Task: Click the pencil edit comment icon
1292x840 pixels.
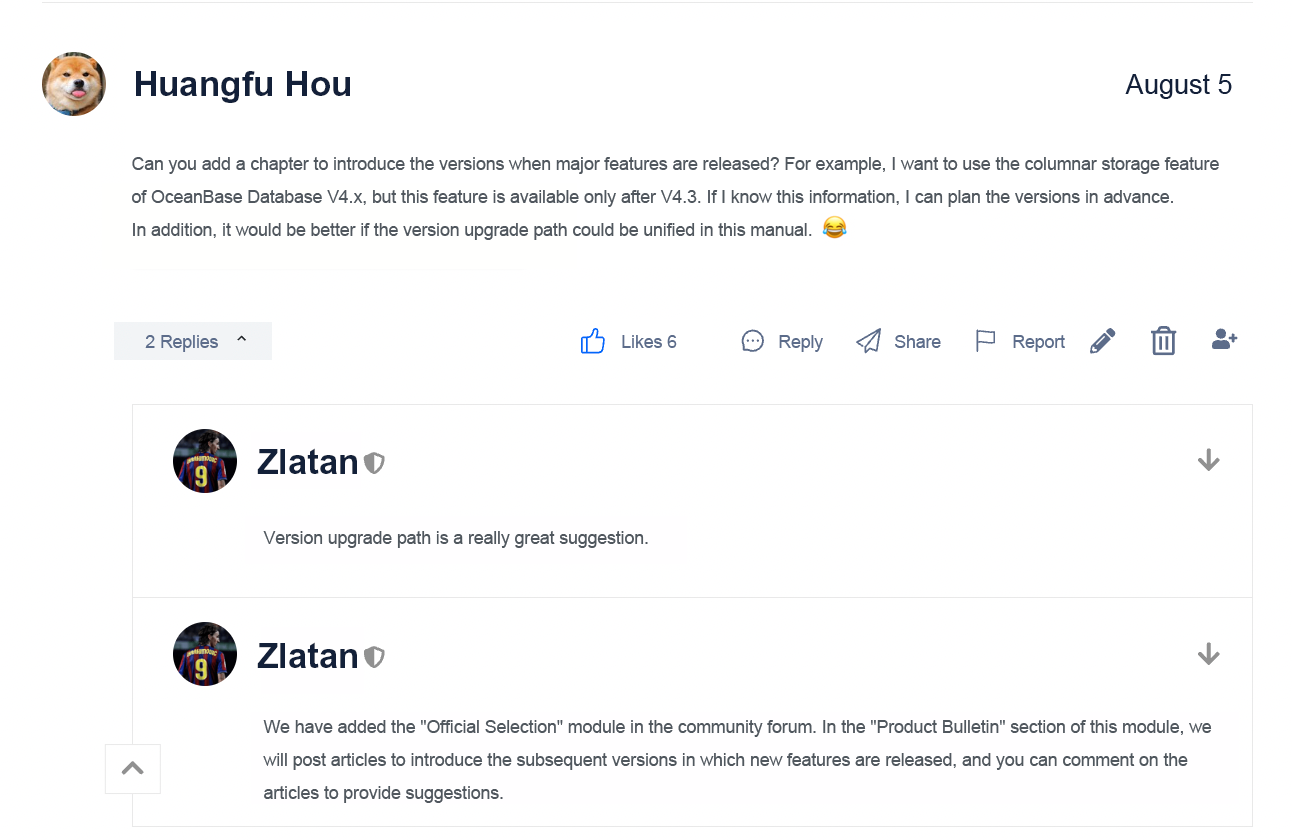Action: [1102, 341]
